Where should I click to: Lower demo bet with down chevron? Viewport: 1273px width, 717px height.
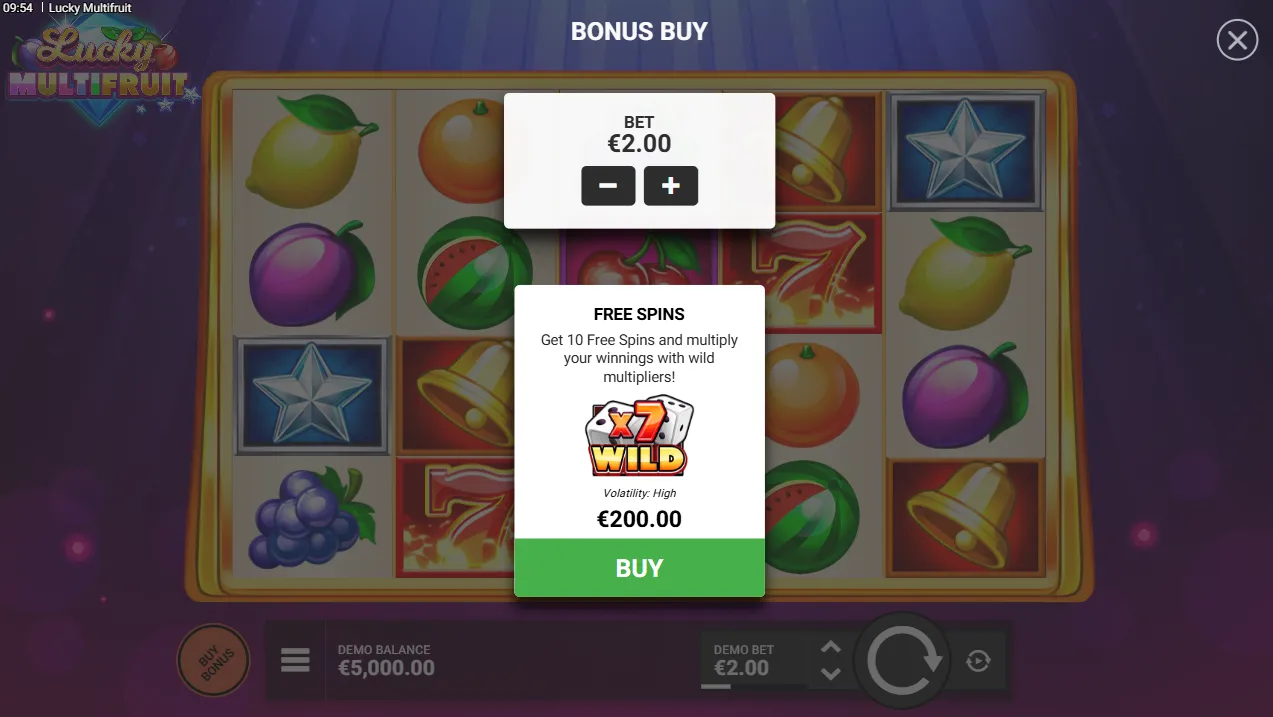830,673
